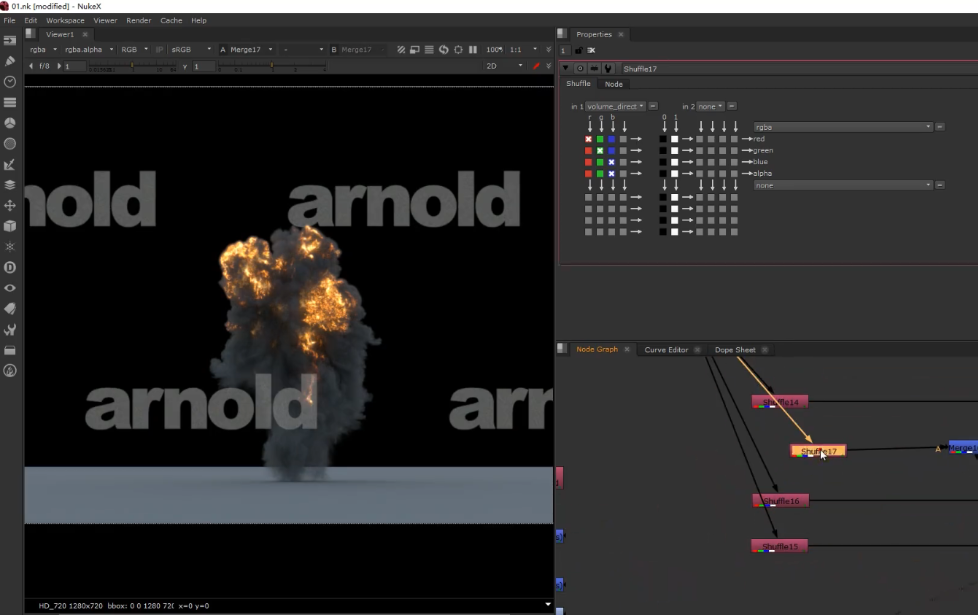Toggle clipping warning stripes icon in viewer
The height and width of the screenshot is (615, 978).
[x=400, y=49]
